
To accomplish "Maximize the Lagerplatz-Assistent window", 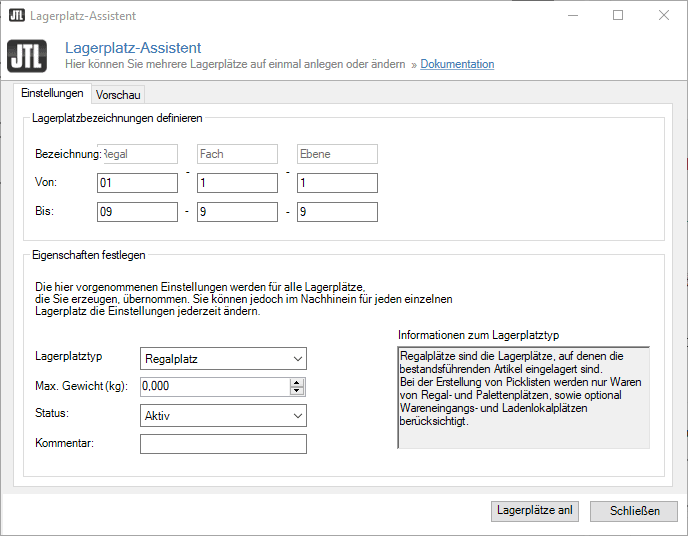I will pos(618,15).
